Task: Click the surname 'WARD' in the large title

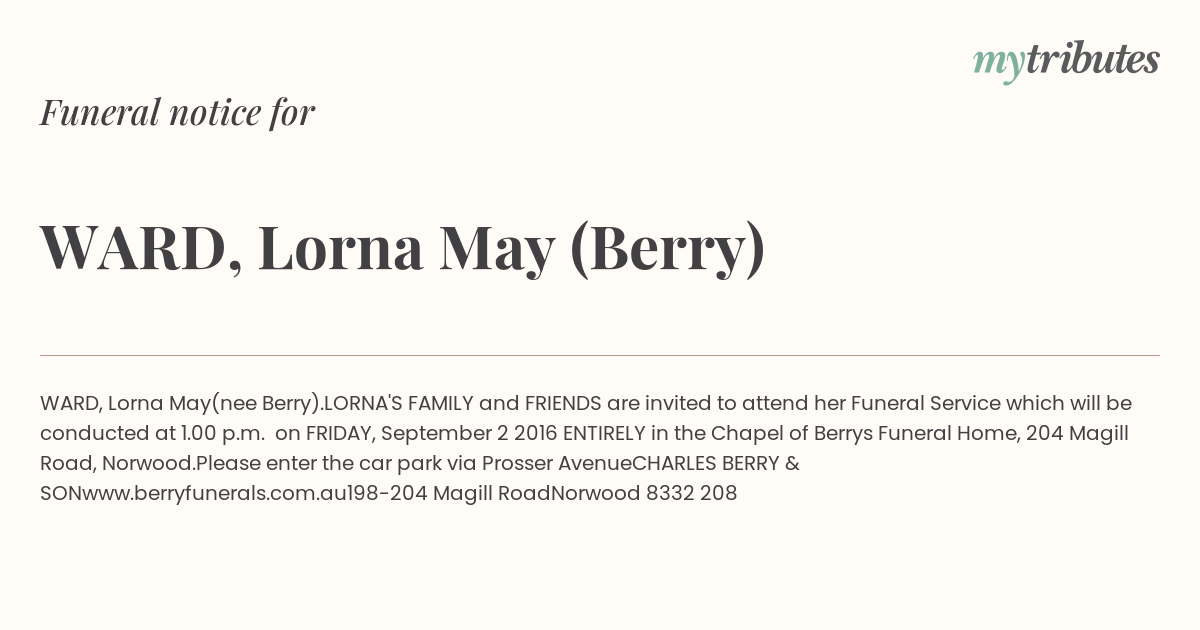Action: [134, 250]
